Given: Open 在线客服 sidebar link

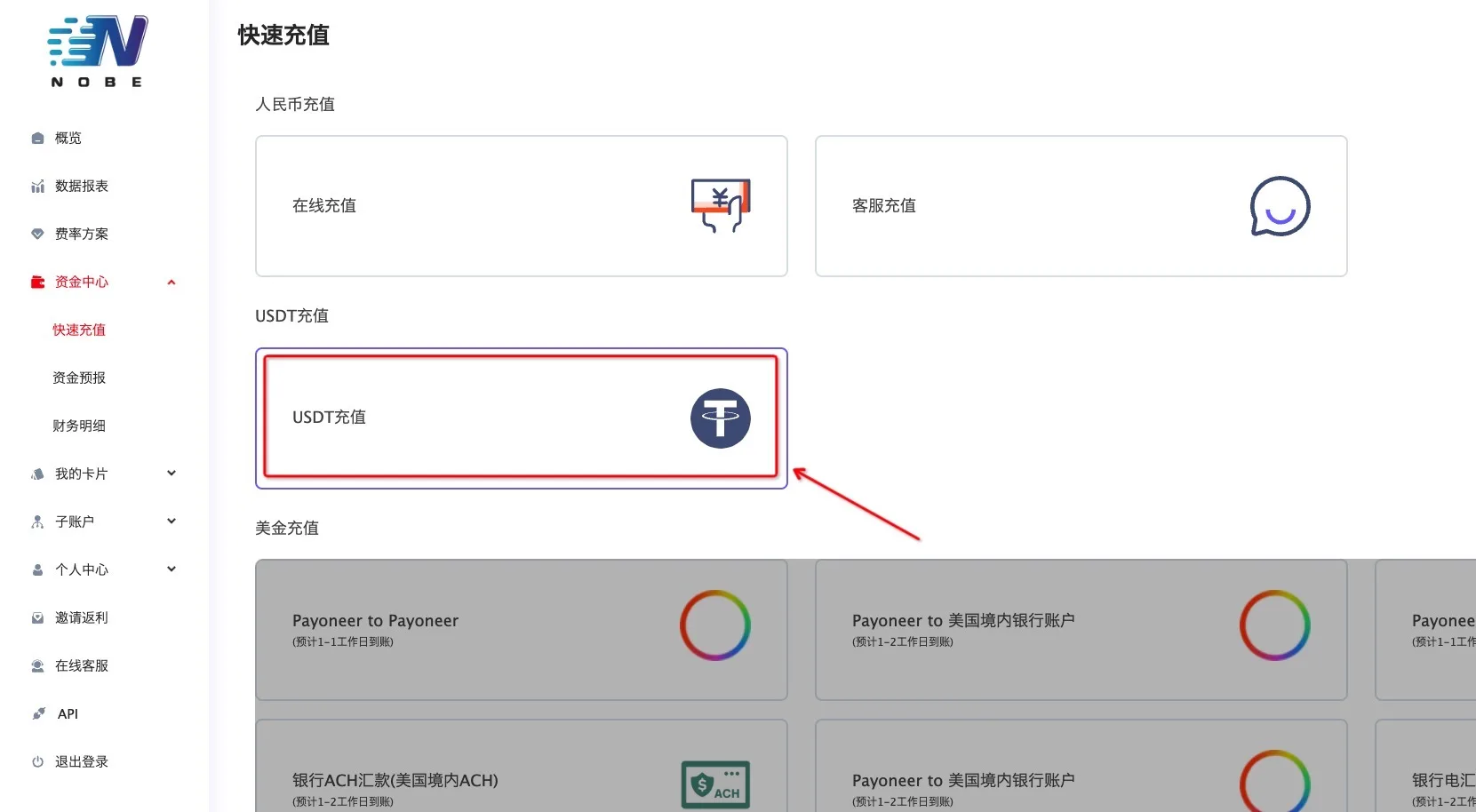Looking at the screenshot, I should (82, 665).
